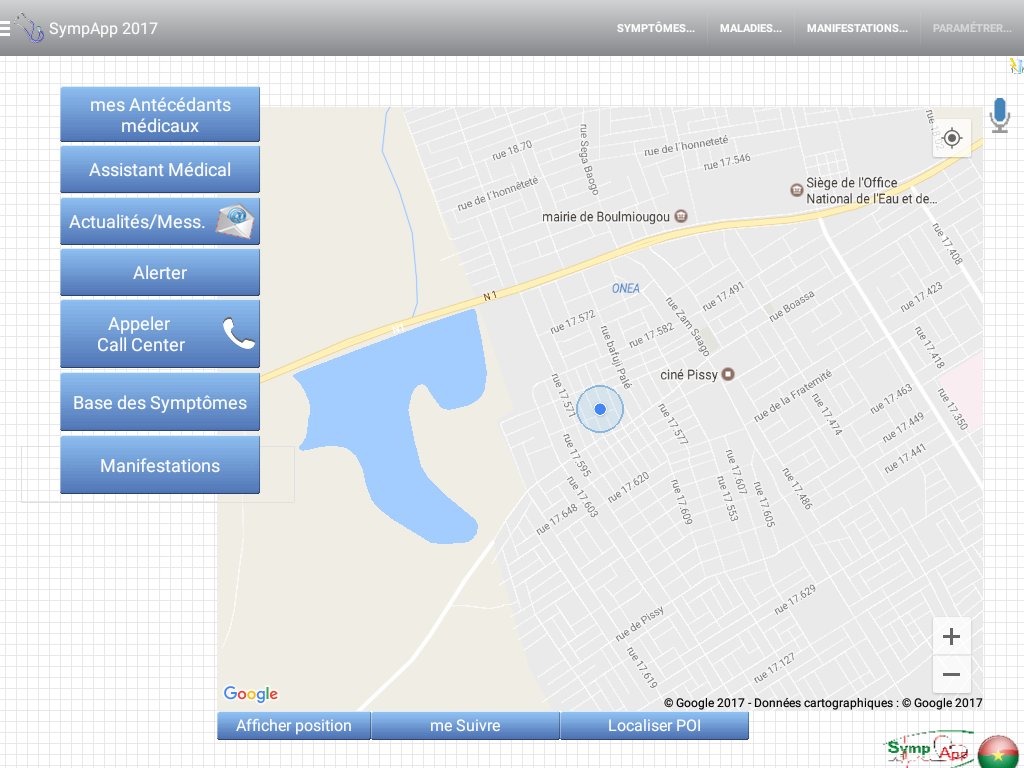
Task: Open the MANIFESTATIONS... menu
Action: click(x=857, y=28)
